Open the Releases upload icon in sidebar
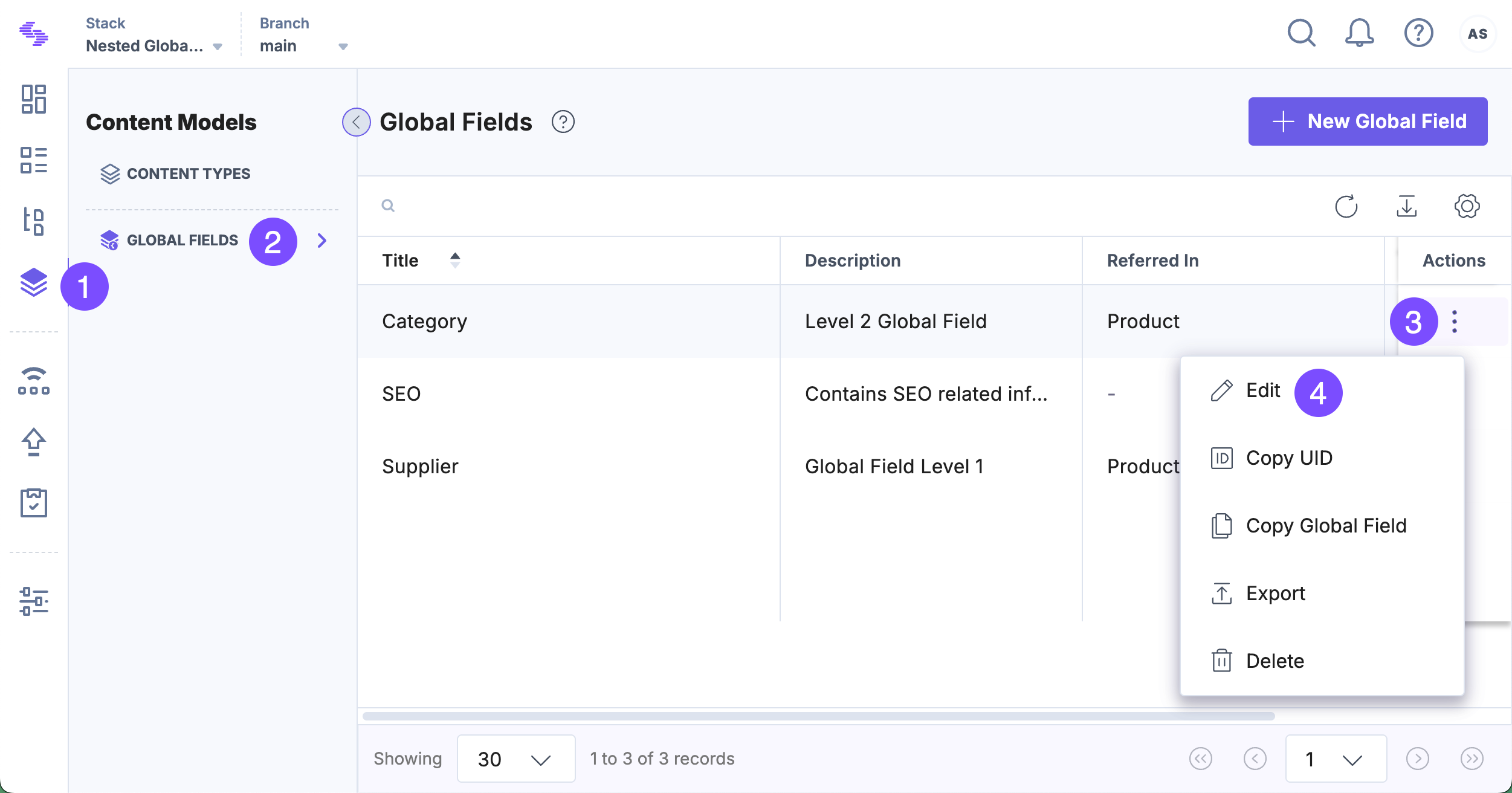The width and height of the screenshot is (1512, 793). point(34,442)
